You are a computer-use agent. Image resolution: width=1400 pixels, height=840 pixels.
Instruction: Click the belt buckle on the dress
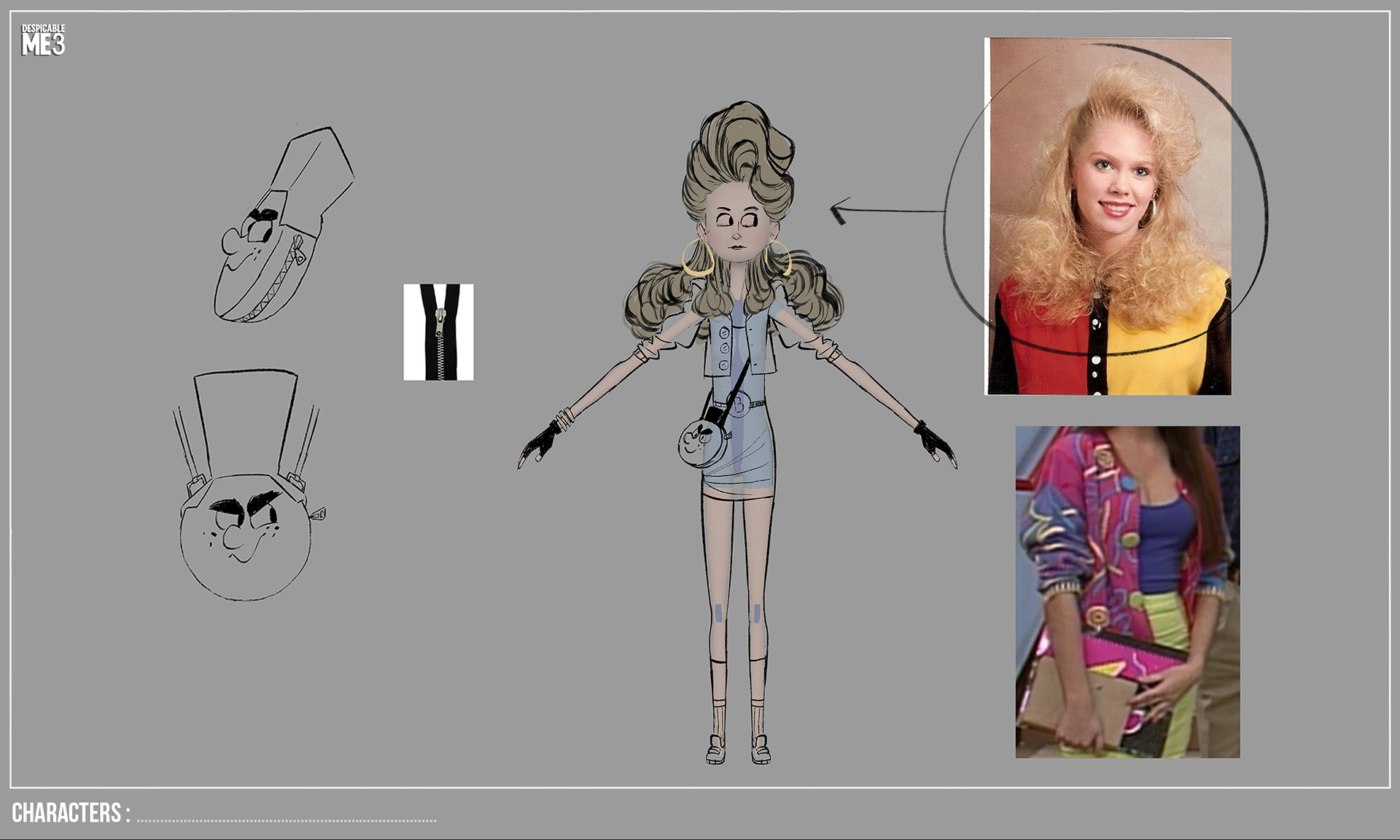pyautogui.click(x=739, y=405)
